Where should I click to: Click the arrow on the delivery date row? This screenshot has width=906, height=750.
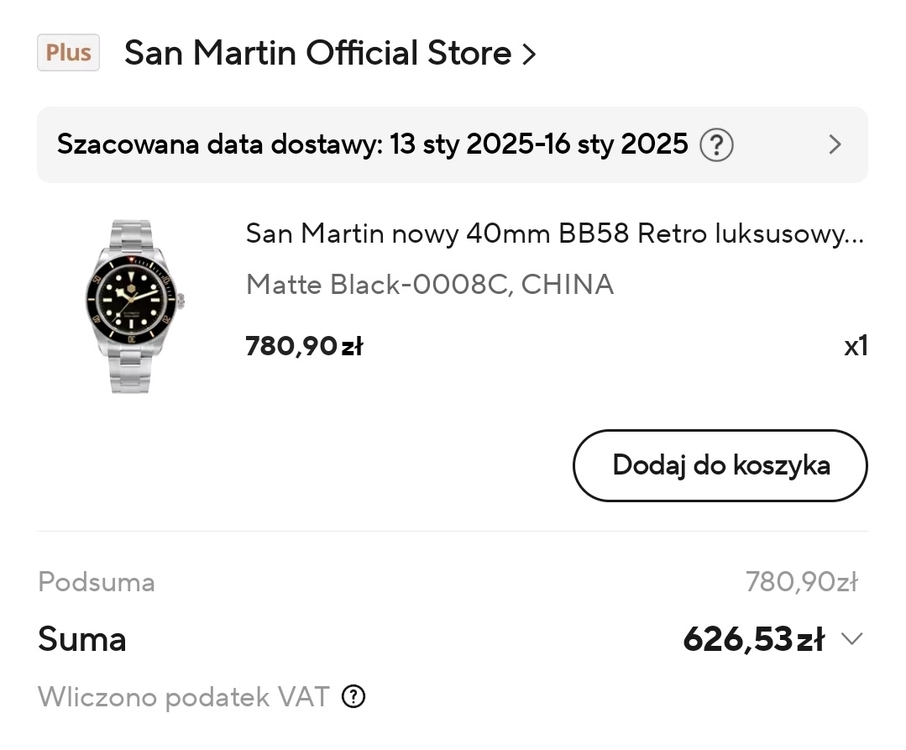835,145
